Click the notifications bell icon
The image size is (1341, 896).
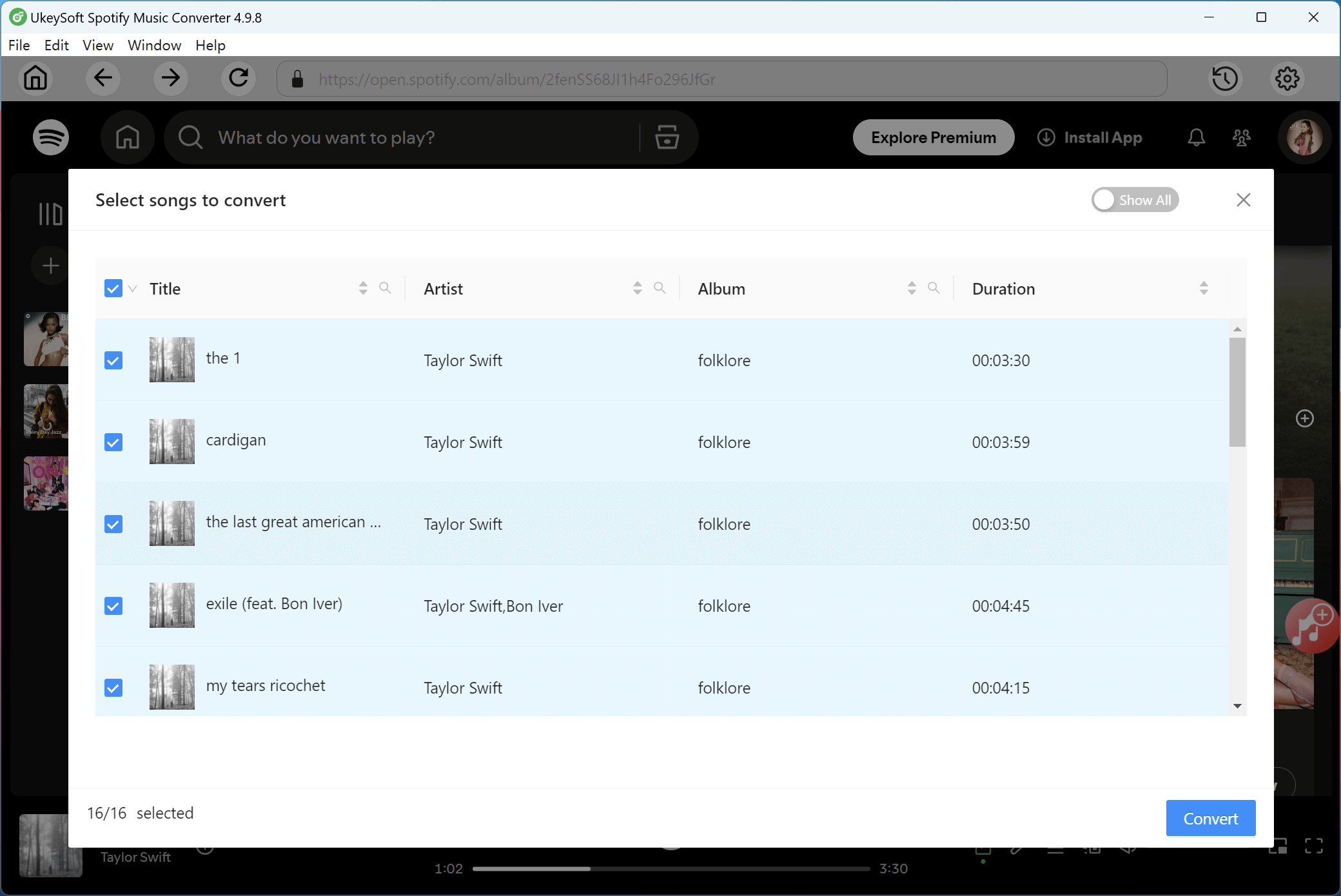[1196, 137]
